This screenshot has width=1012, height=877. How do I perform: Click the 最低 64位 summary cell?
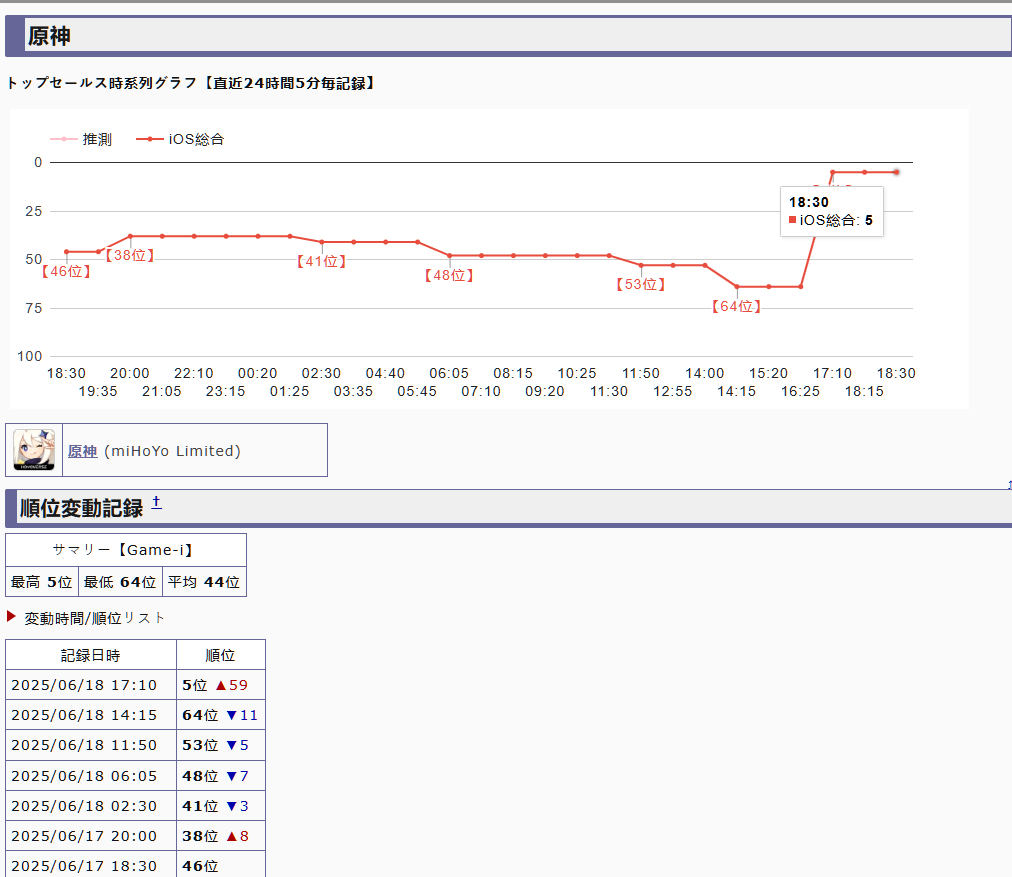point(120,582)
